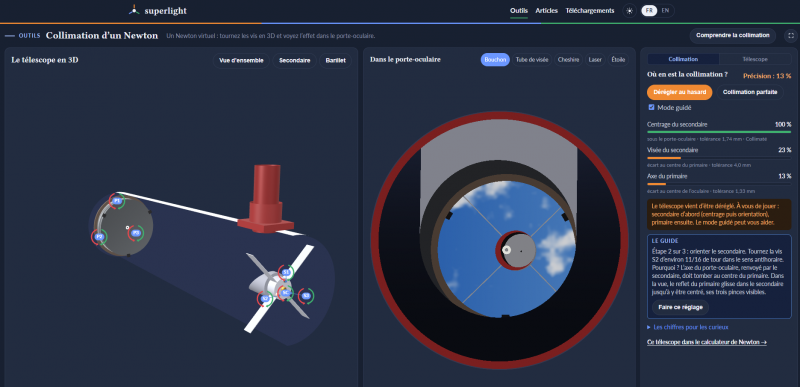Screen dimensions: 800x387
Task: Enter fullscreen mode with the expand icon
Action: (791, 36)
